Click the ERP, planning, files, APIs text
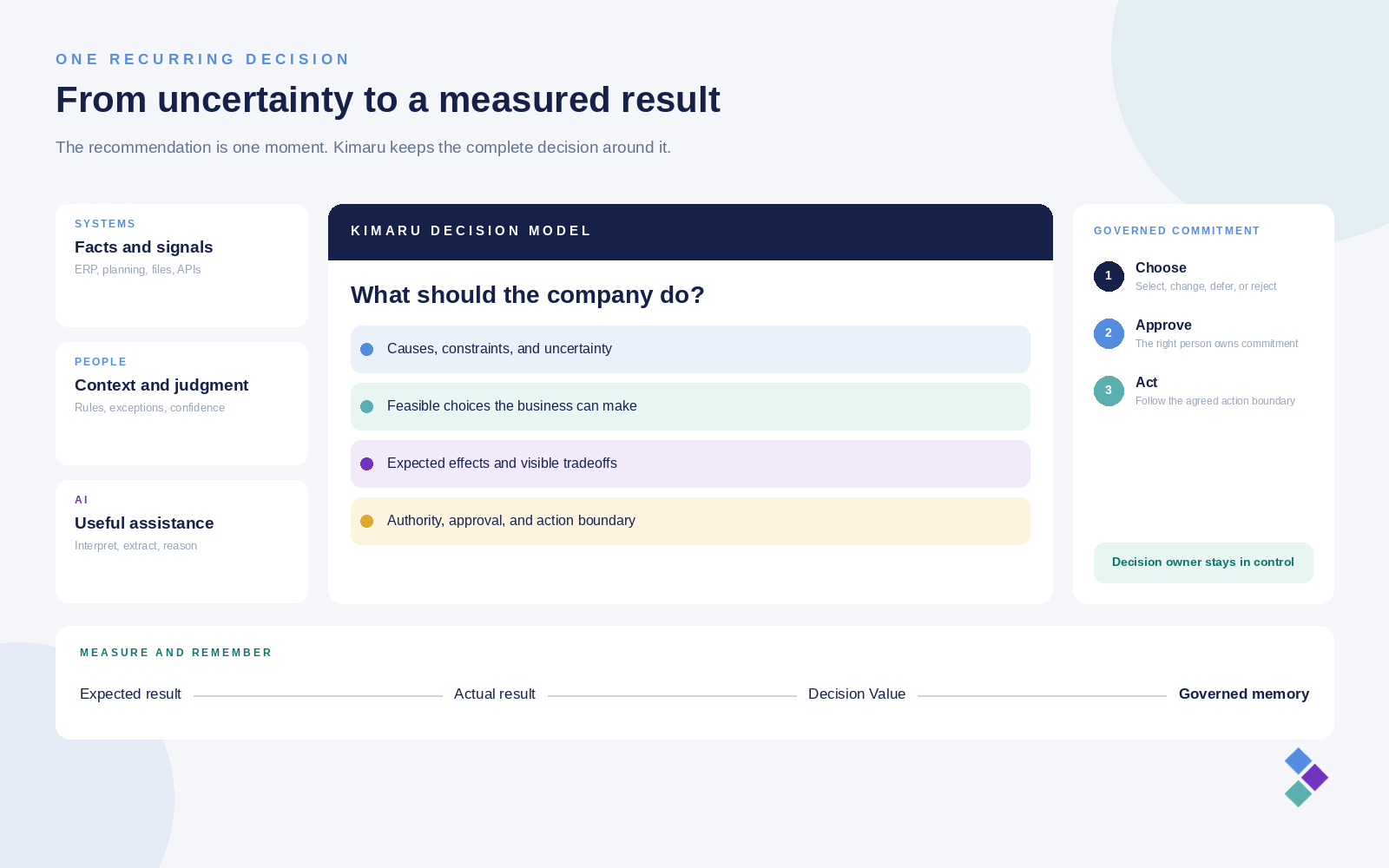The height and width of the screenshot is (868, 1389). coord(138,270)
